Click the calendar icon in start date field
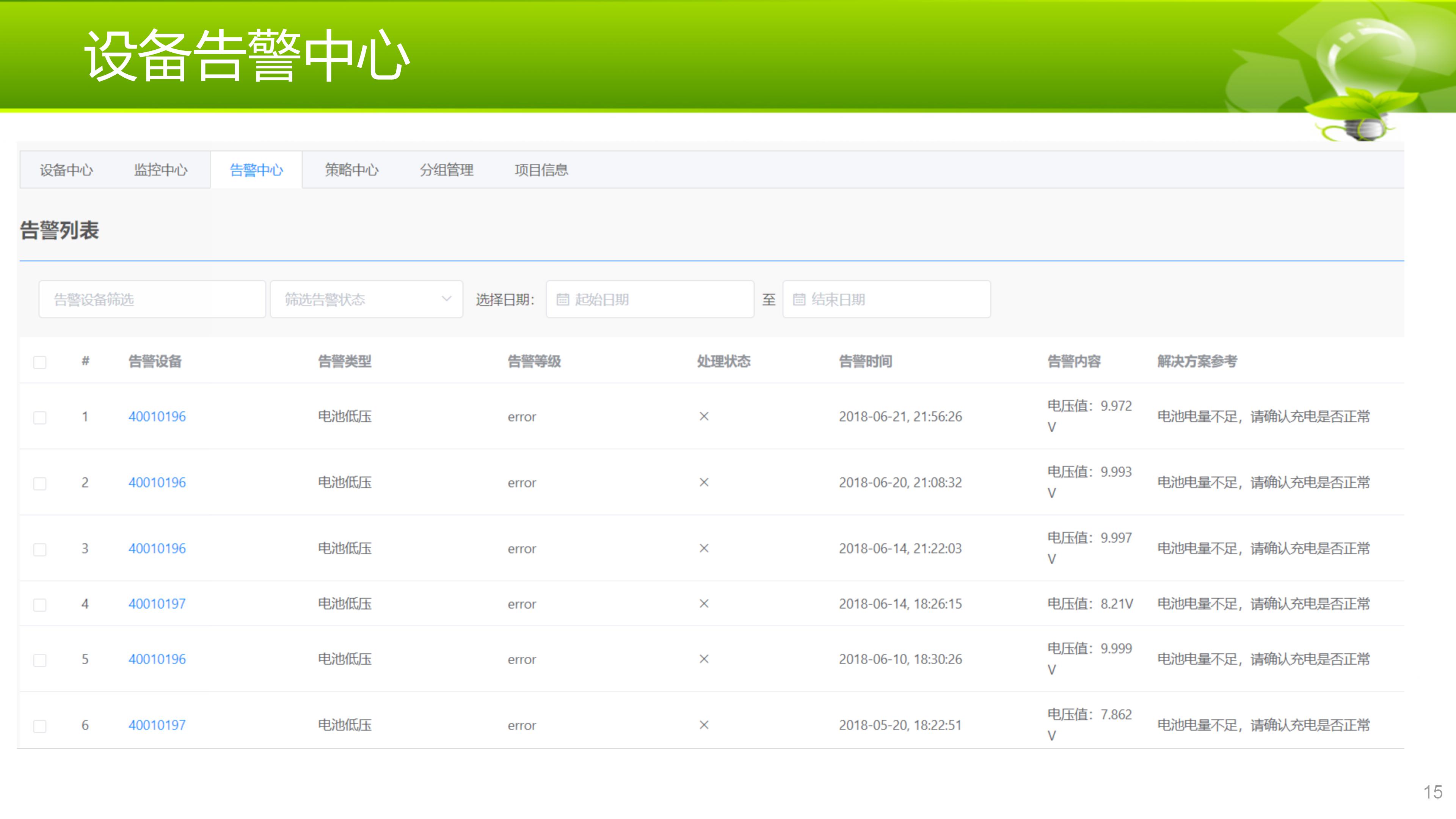 click(562, 300)
